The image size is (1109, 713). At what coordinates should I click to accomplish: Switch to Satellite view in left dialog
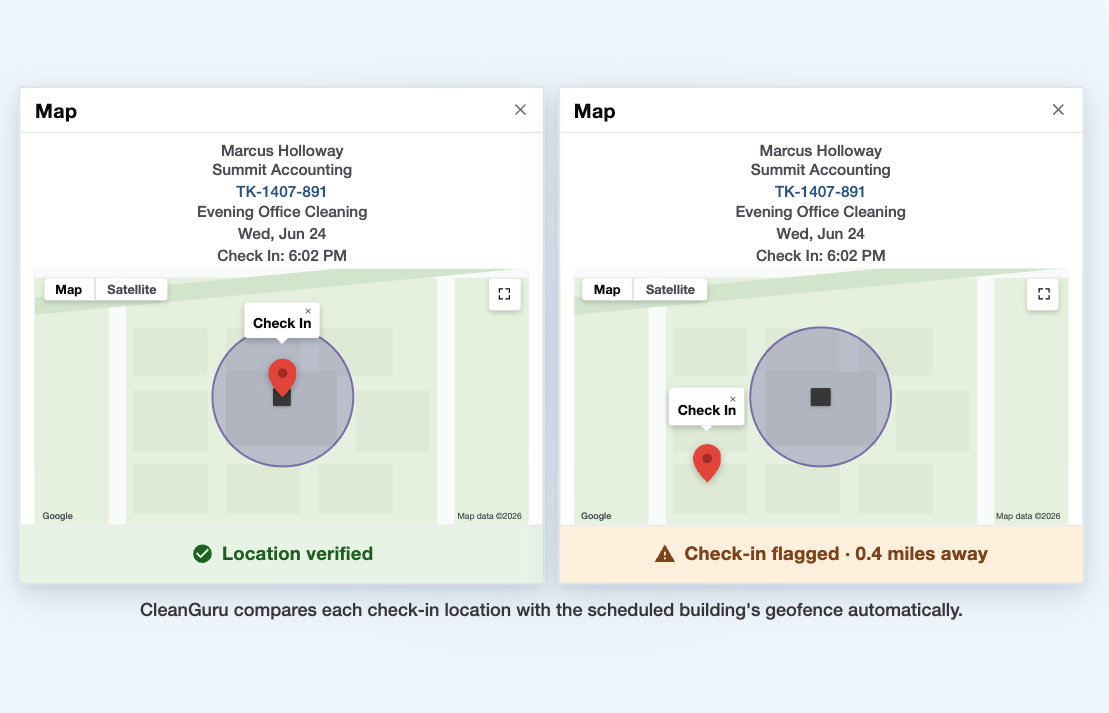(x=132, y=289)
